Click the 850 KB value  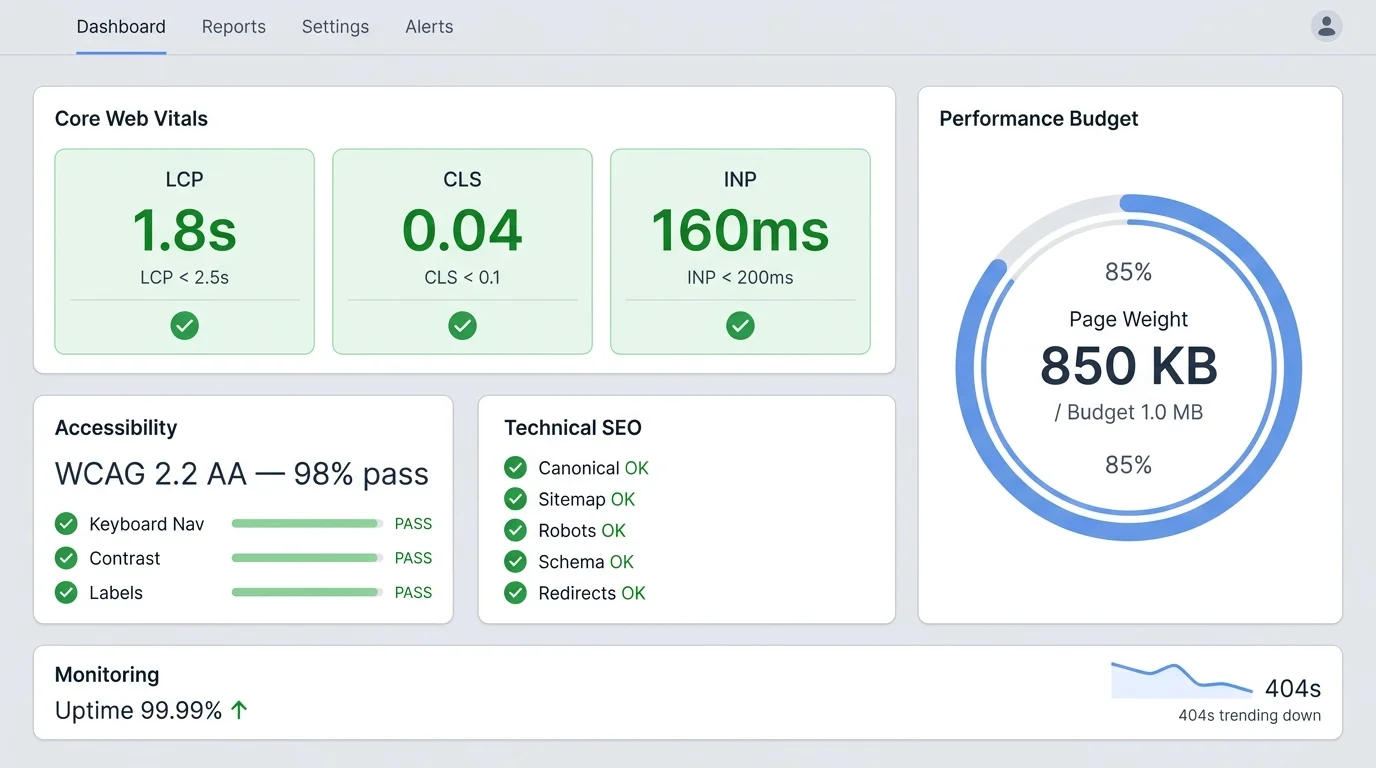point(1129,366)
